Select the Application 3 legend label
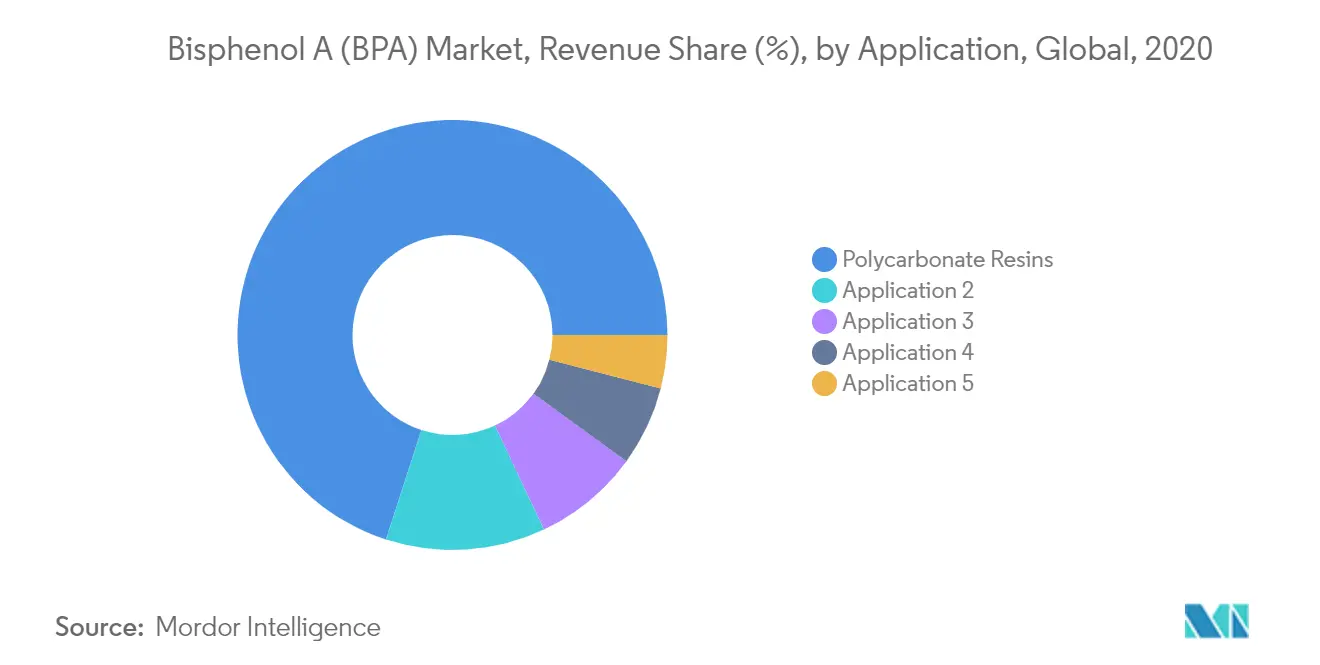This screenshot has width=1320, height=665. (908, 322)
